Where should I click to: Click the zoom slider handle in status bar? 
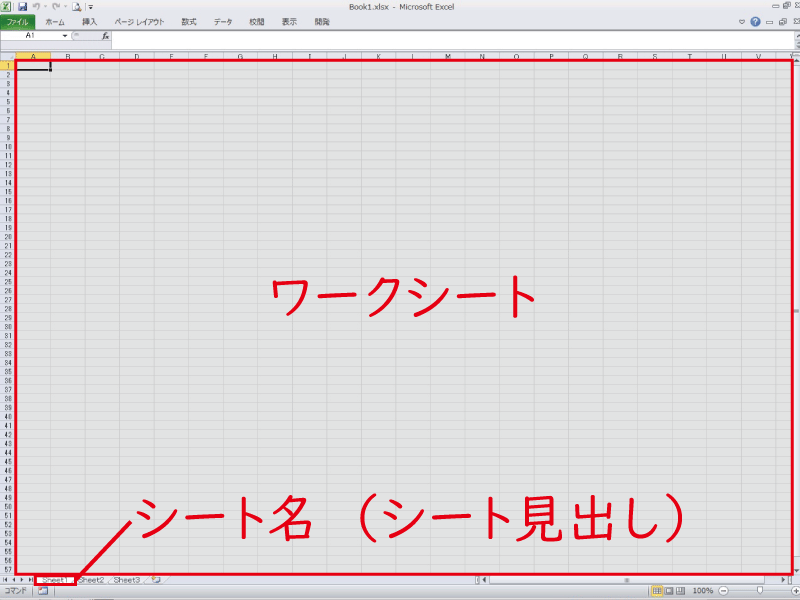pos(759,591)
